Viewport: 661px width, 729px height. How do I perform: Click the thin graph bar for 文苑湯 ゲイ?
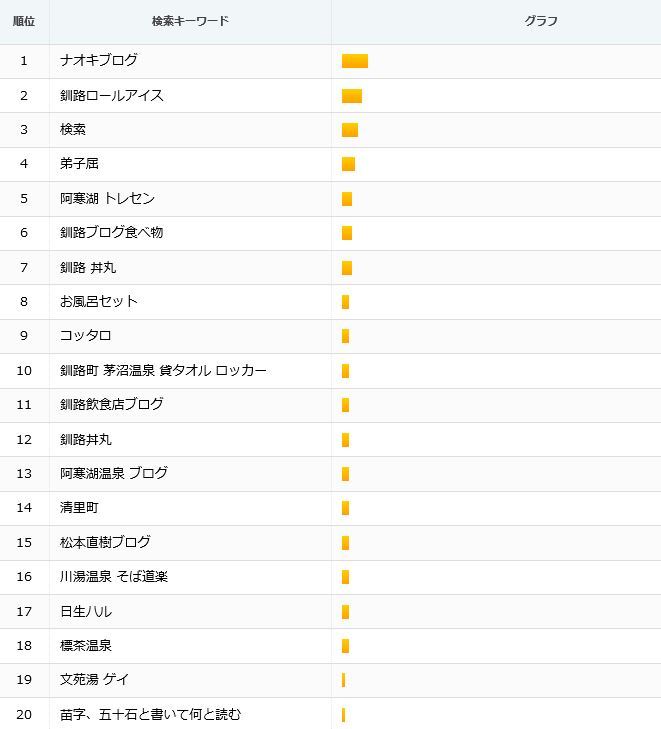pos(344,680)
